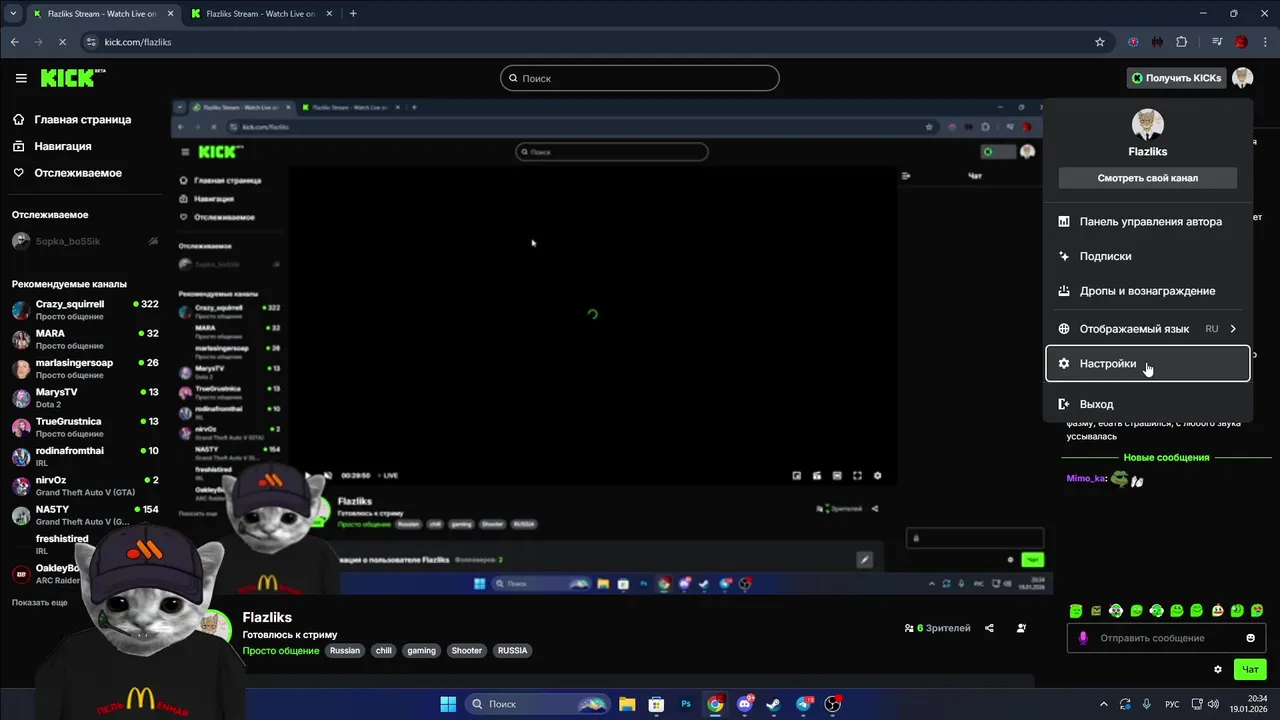1280x720 pixels.
Task: Open Настройки in profile menu
Action: click(1148, 364)
